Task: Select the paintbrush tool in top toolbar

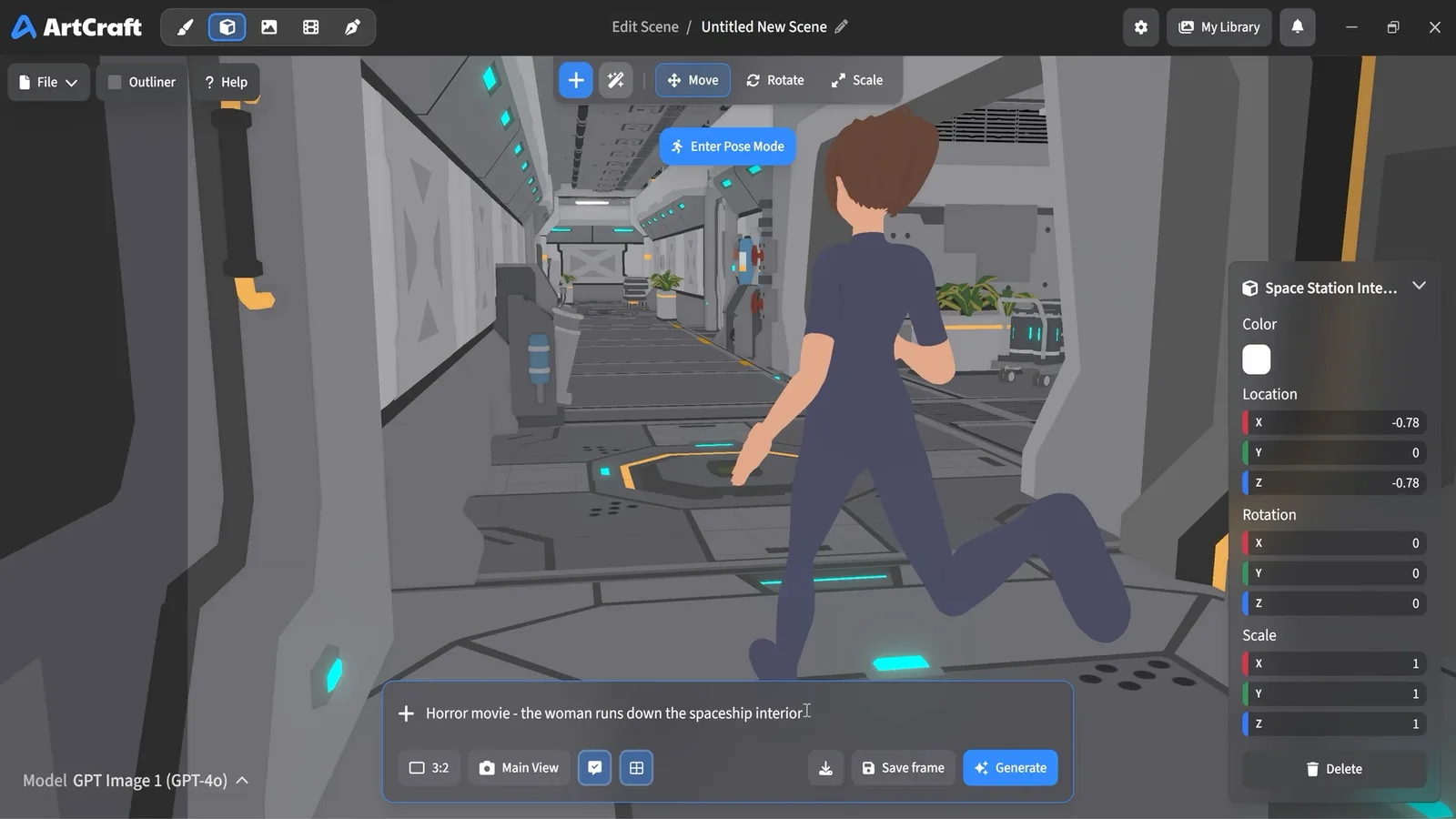Action: [x=186, y=27]
